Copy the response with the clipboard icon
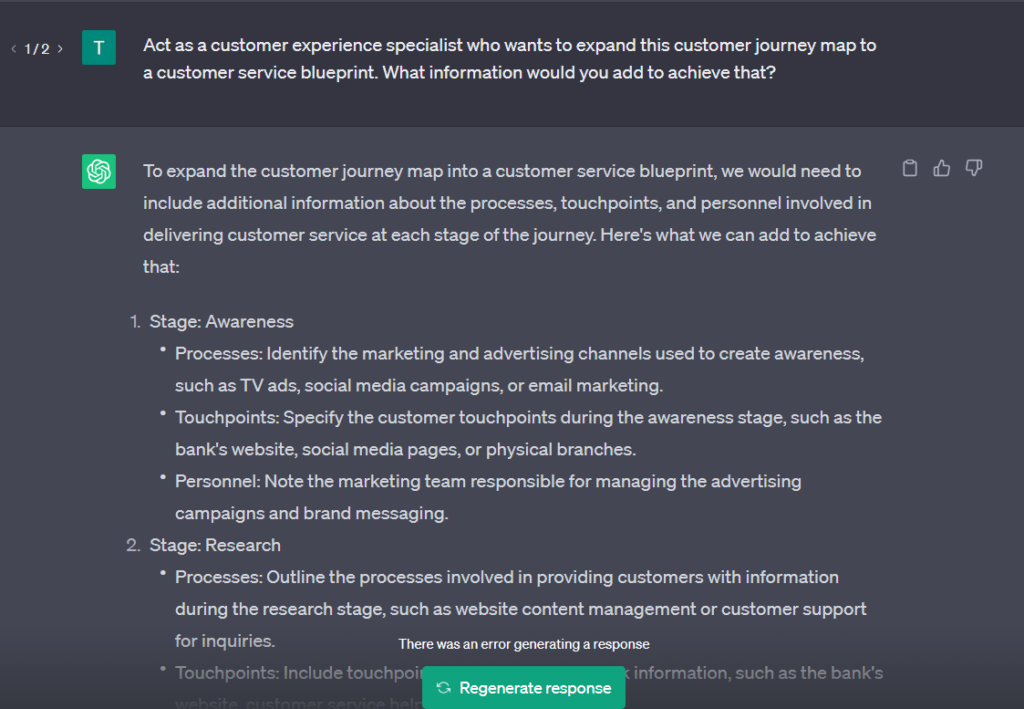 (910, 168)
